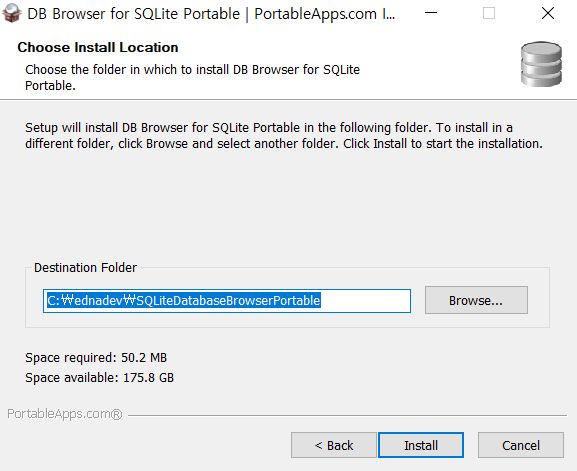Click the SQLiteDatabaseBrowserPortable part of the path
Screen dimensions: 577x471
click(228, 301)
